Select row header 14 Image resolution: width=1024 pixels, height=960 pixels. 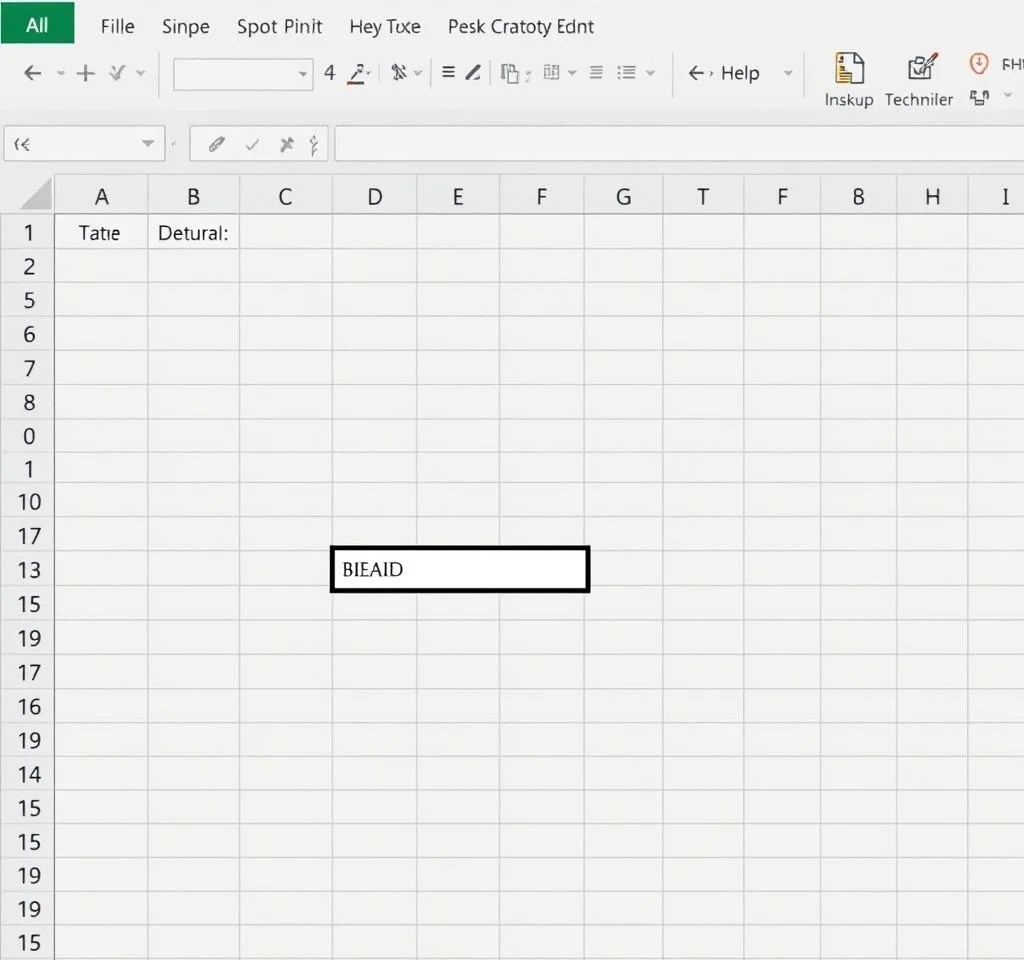28,775
